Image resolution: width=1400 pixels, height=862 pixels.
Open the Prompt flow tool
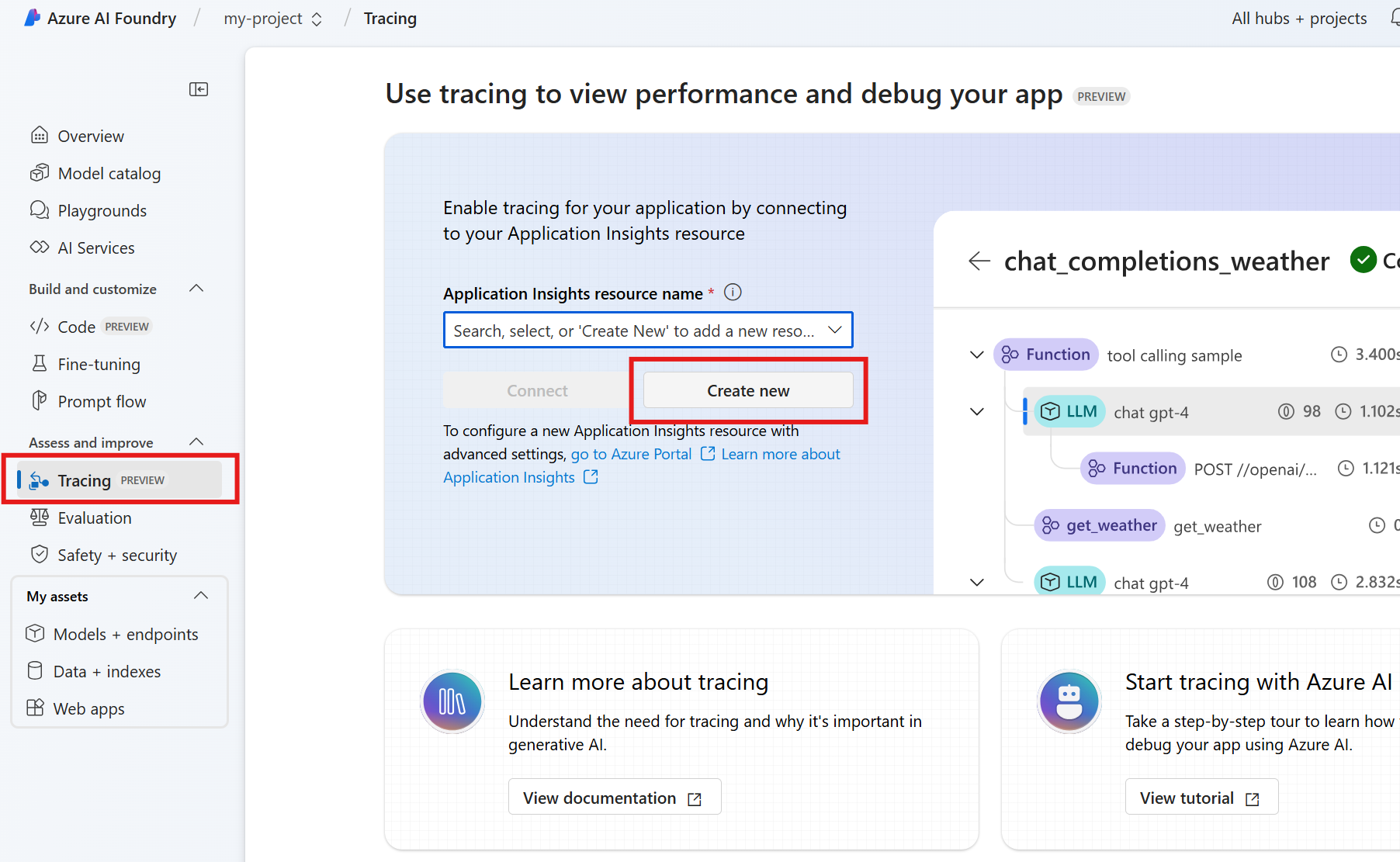(x=101, y=400)
